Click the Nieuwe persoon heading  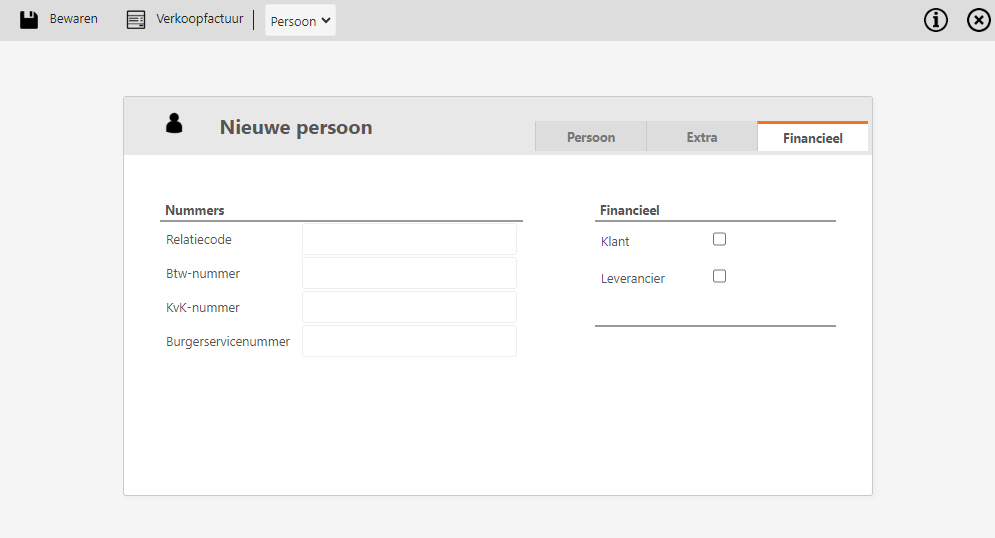pyautogui.click(x=296, y=128)
